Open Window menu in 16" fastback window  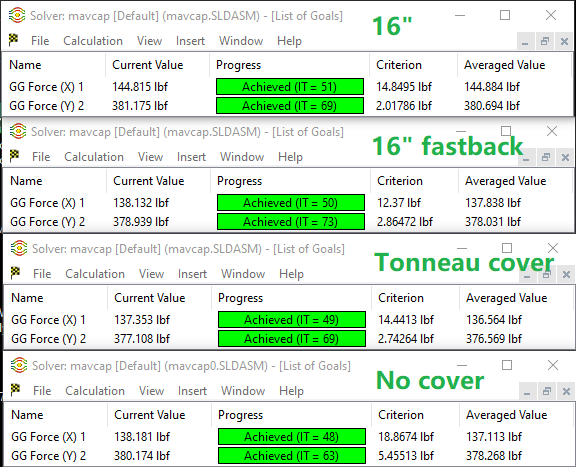coord(242,157)
